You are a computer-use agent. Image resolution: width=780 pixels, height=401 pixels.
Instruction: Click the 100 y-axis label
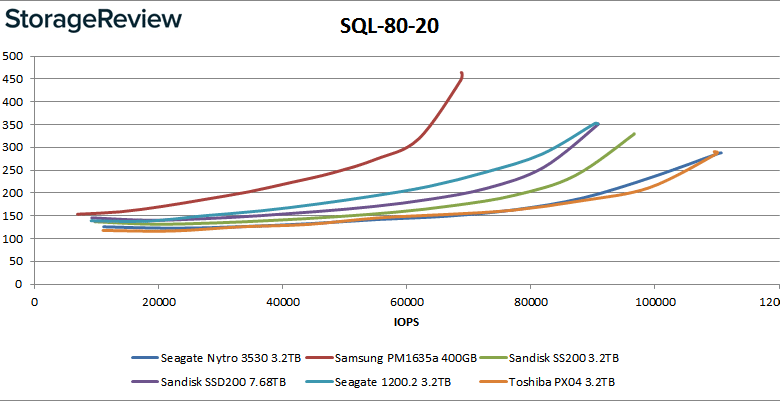[12, 238]
